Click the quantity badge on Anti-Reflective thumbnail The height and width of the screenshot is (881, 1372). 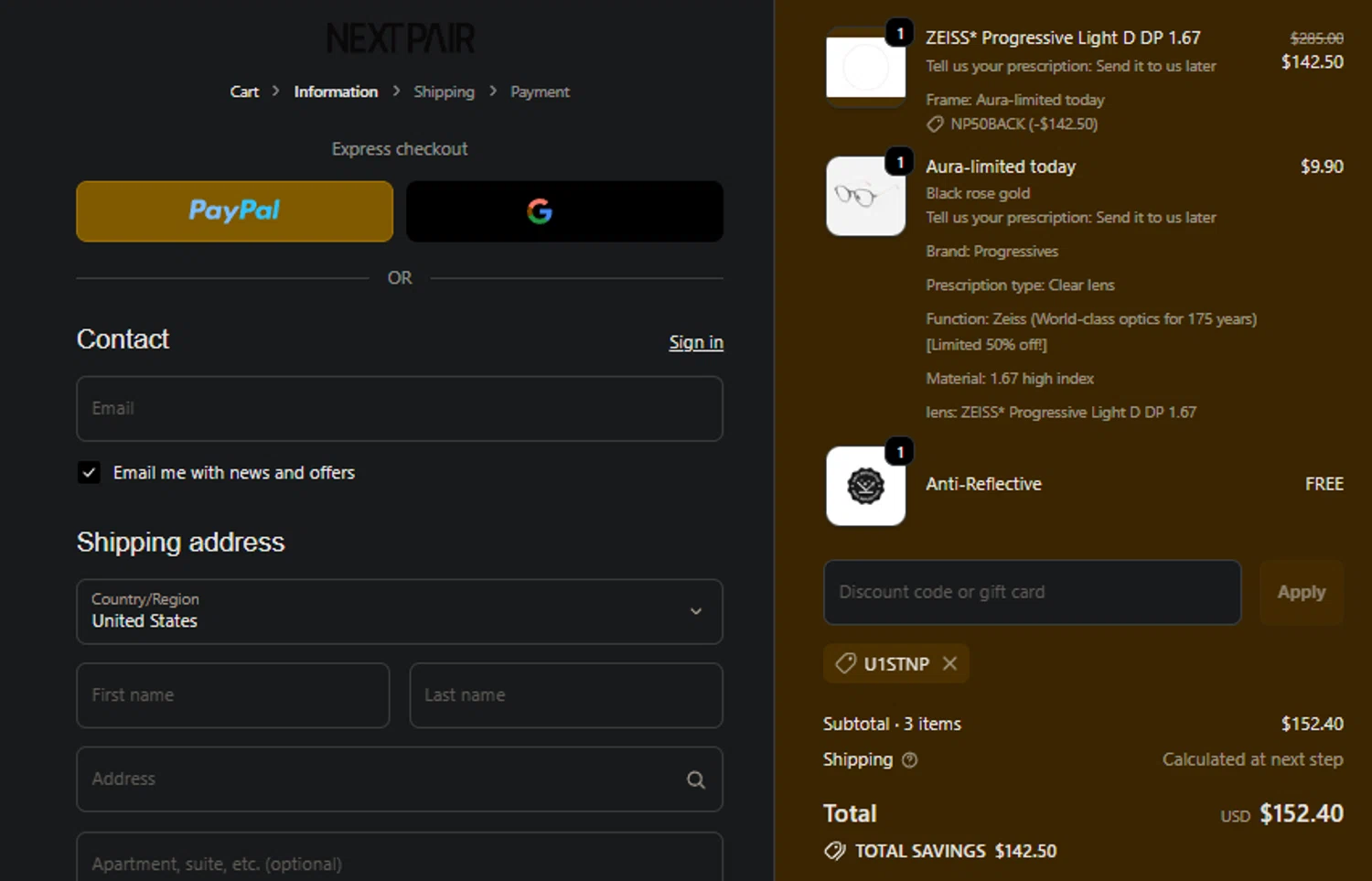pos(900,452)
